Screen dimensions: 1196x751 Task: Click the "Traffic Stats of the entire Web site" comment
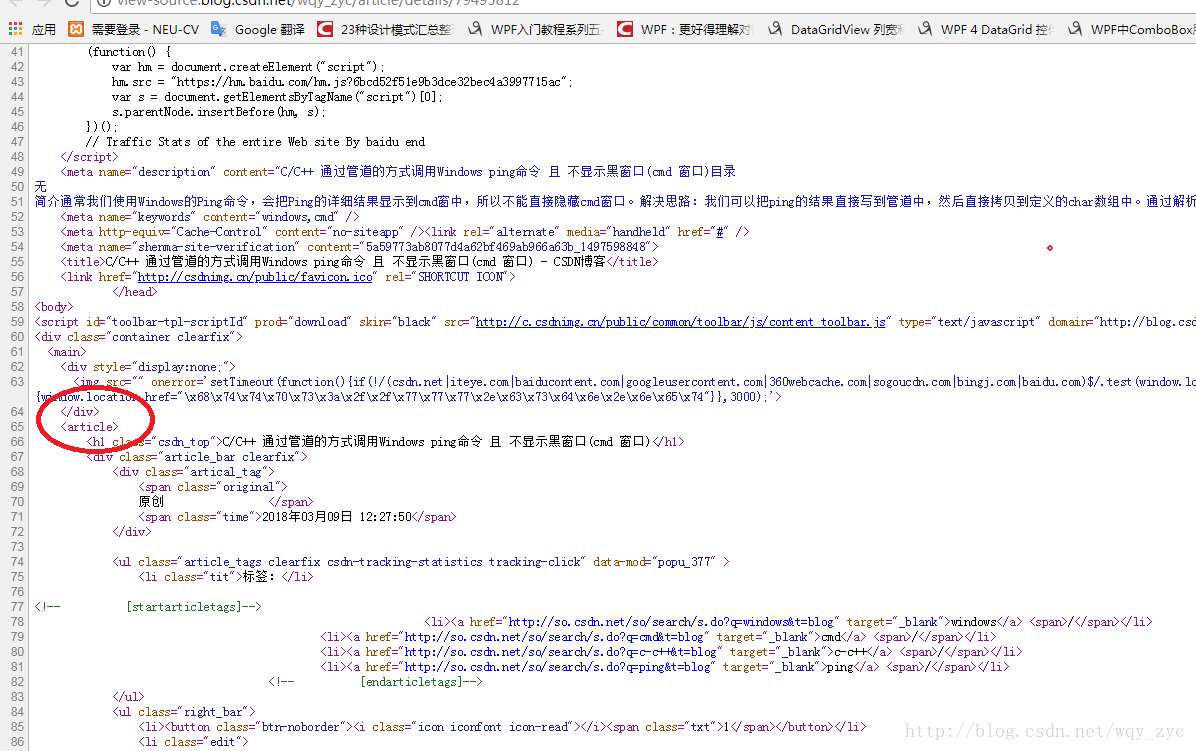pos(255,142)
